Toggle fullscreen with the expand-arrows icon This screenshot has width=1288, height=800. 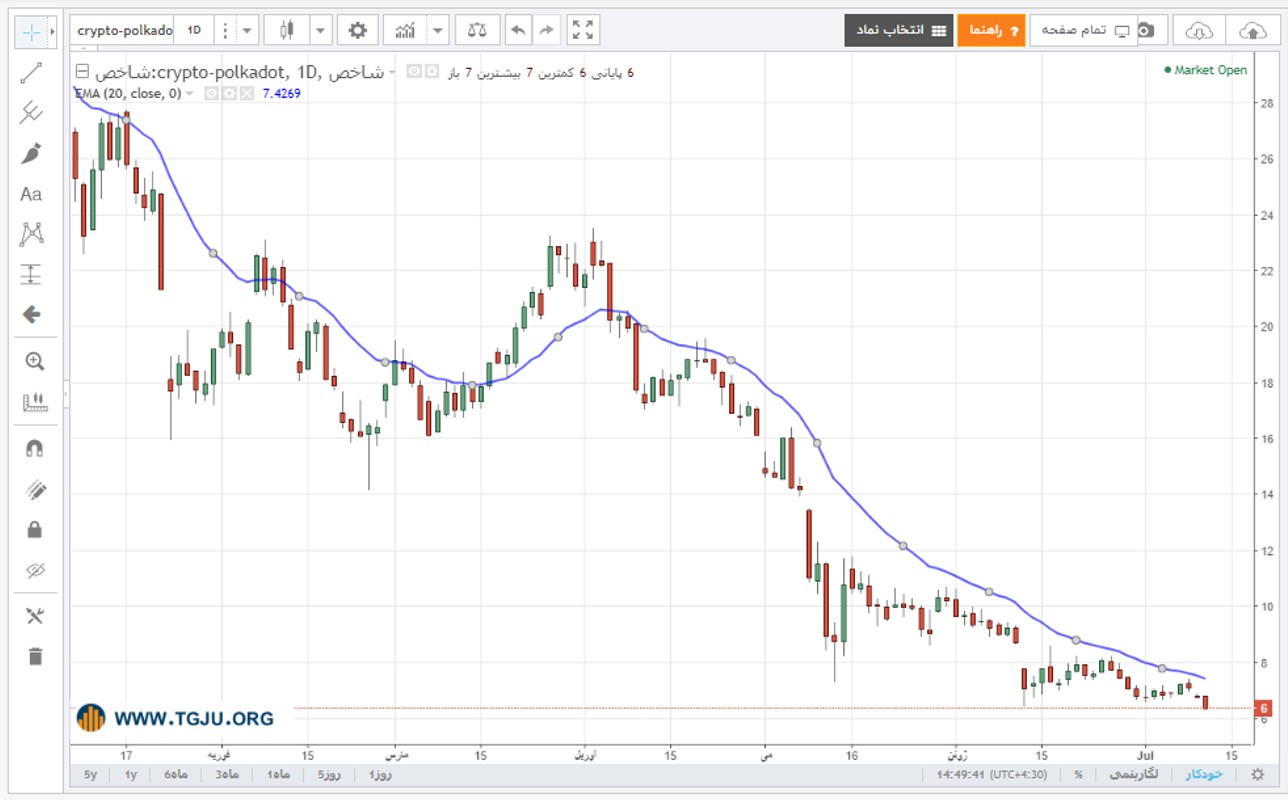(583, 30)
